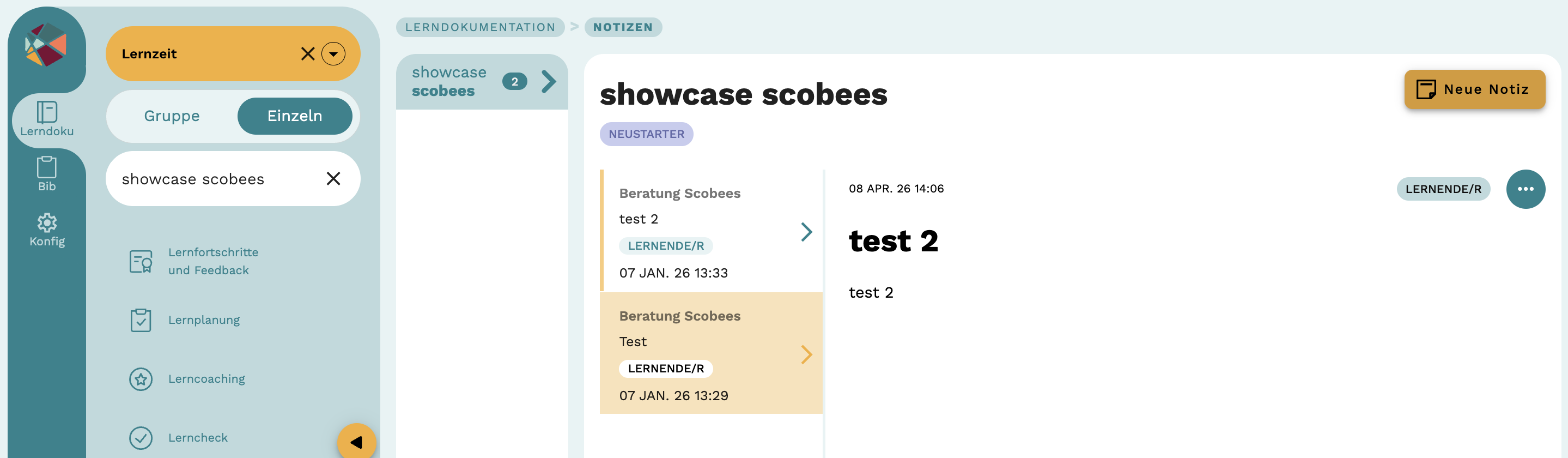Click the app logo at top left
Image resolution: width=1568 pixels, height=458 pixels.
pos(46,45)
